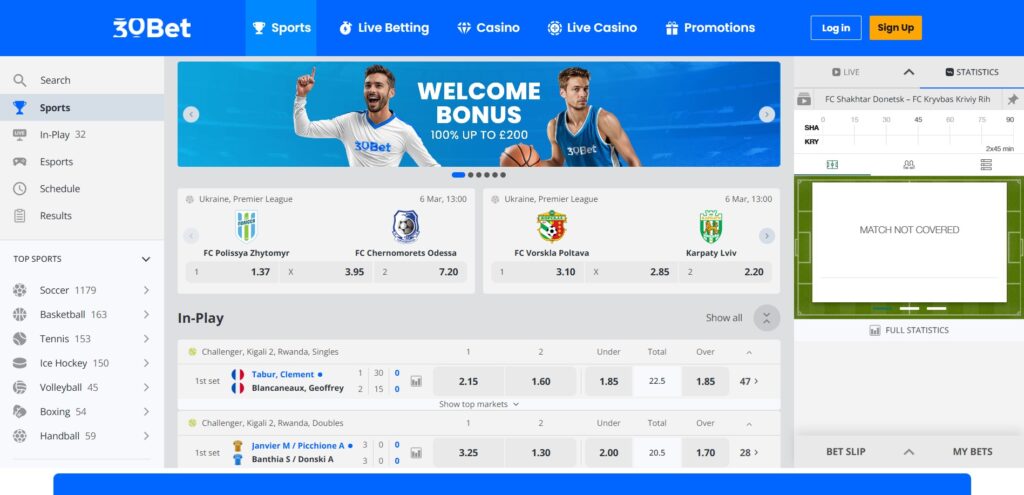Viewport: 1024px width, 495px height.
Task: Open statistics icon for Tabur vs Blancaneaux
Action: pyautogui.click(x=416, y=381)
